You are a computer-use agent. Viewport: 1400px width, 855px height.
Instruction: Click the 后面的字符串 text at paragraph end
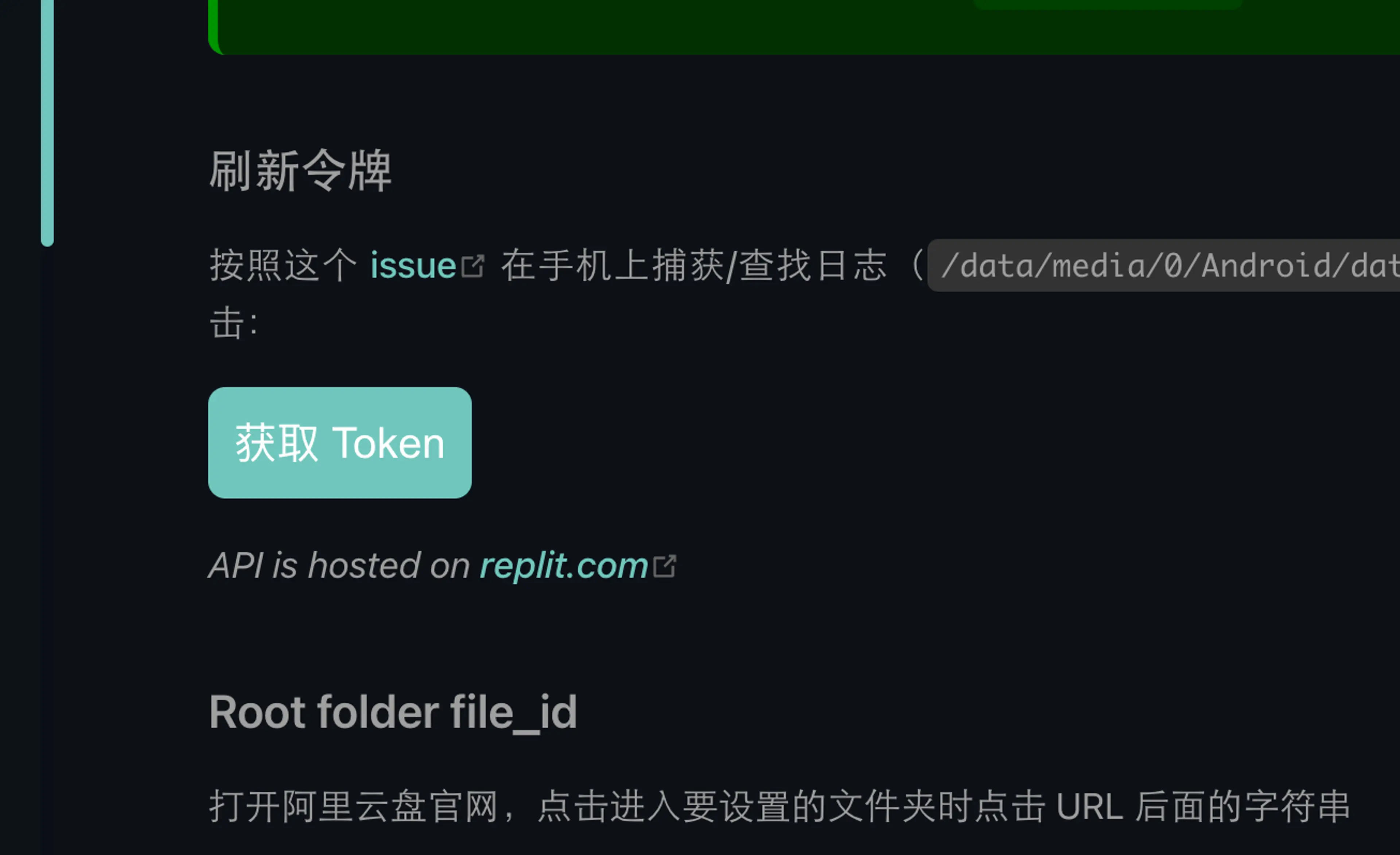1242,806
